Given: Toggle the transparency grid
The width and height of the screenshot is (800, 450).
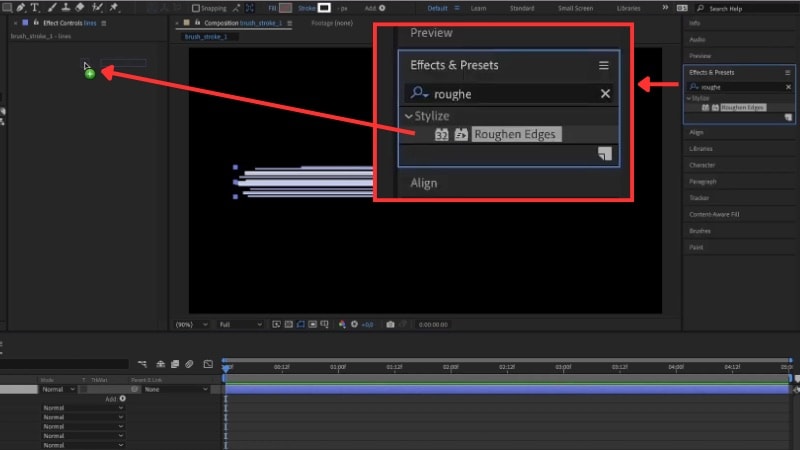Looking at the screenshot, I should (288, 324).
